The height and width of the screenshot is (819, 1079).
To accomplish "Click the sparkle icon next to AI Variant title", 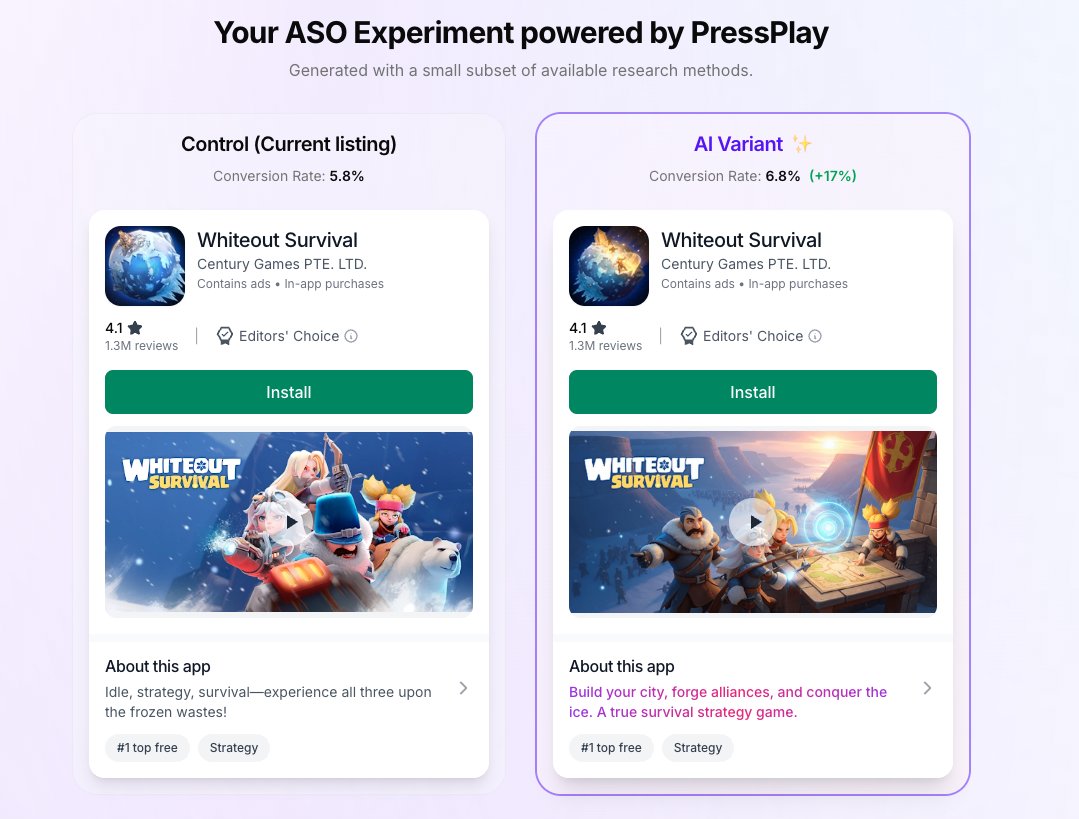I will click(802, 144).
